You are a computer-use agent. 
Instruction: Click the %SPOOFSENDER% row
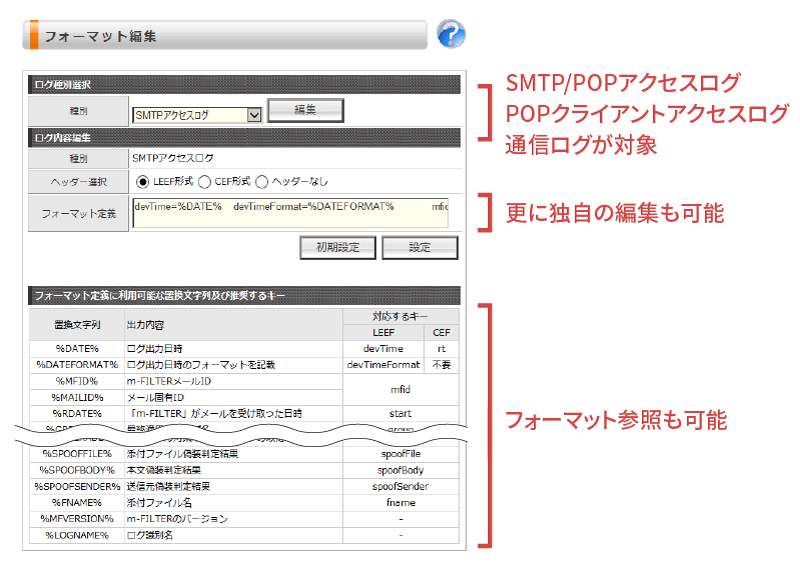coord(76,486)
